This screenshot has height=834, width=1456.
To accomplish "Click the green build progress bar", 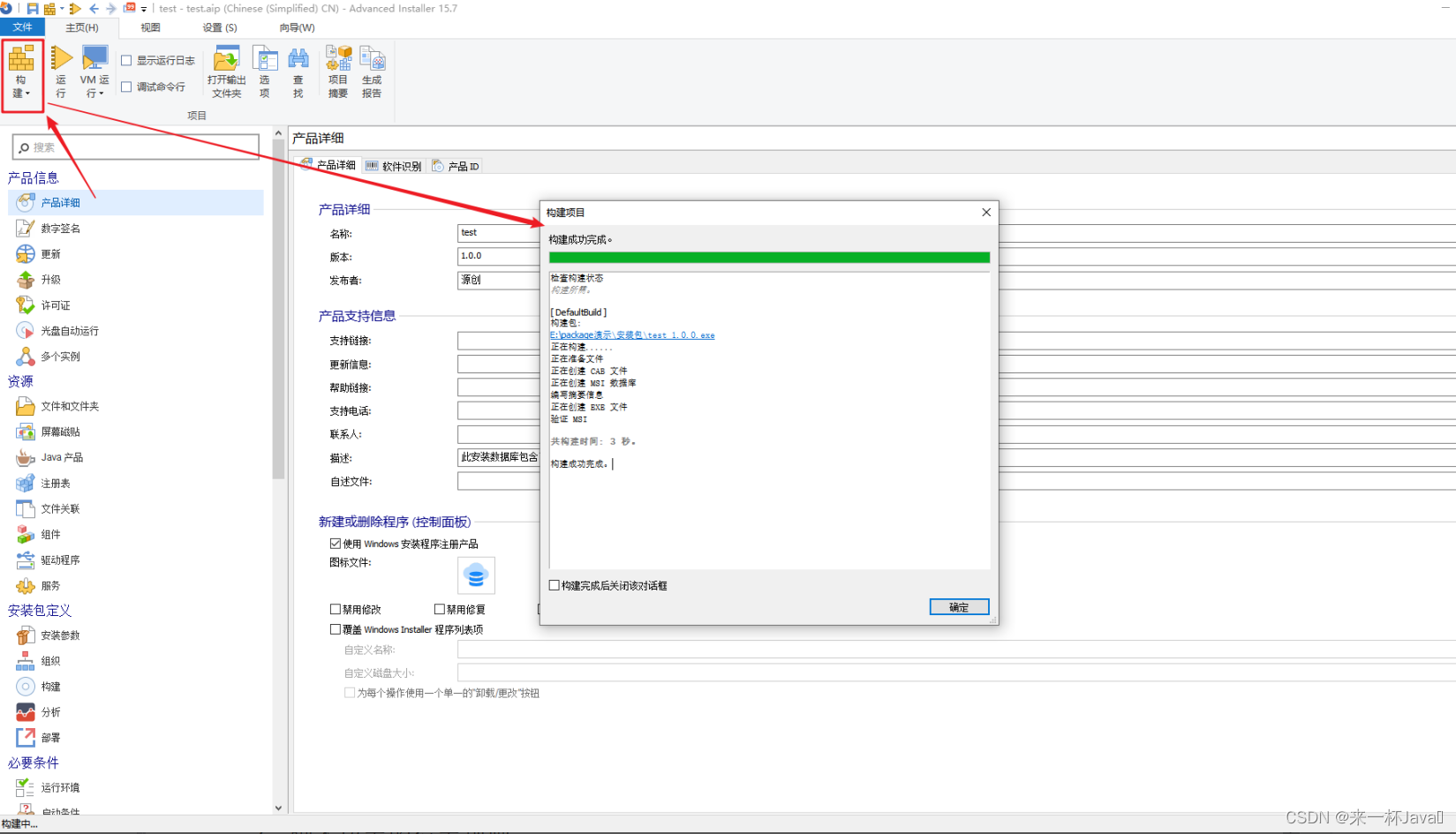I will [769, 258].
